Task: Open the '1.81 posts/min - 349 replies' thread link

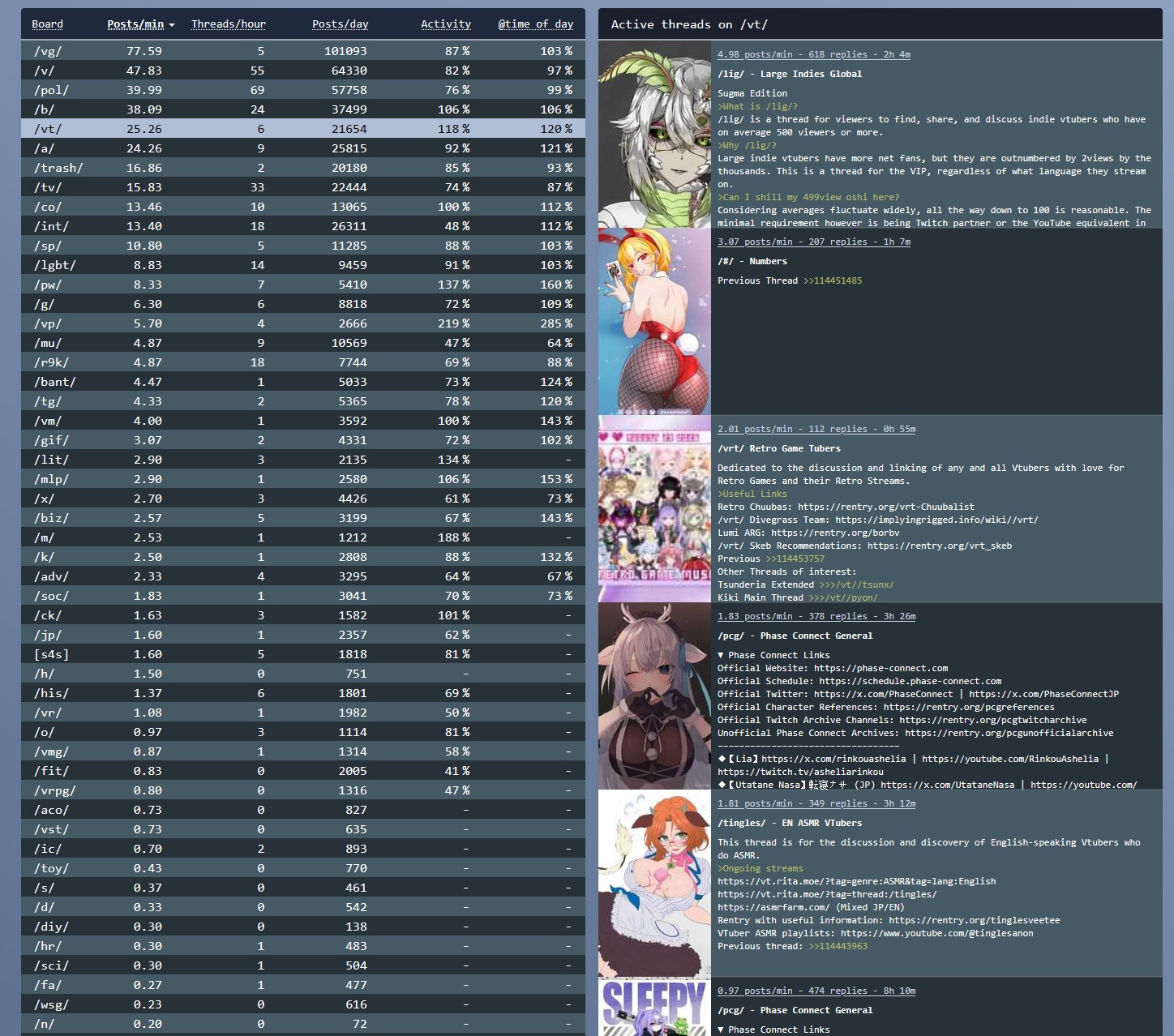Action: (x=816, y=803)
